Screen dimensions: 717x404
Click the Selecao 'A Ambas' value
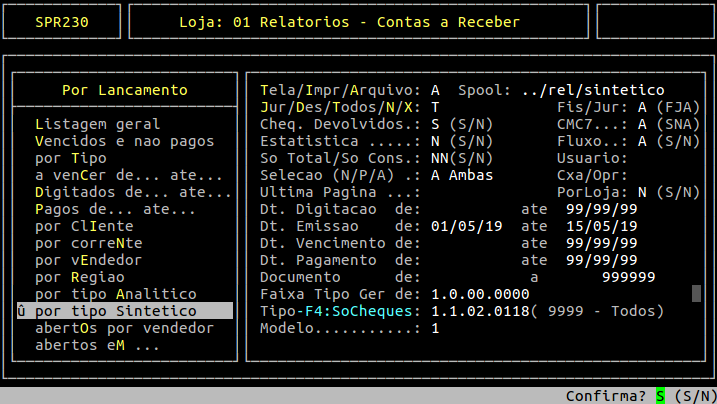click(464, 175)
